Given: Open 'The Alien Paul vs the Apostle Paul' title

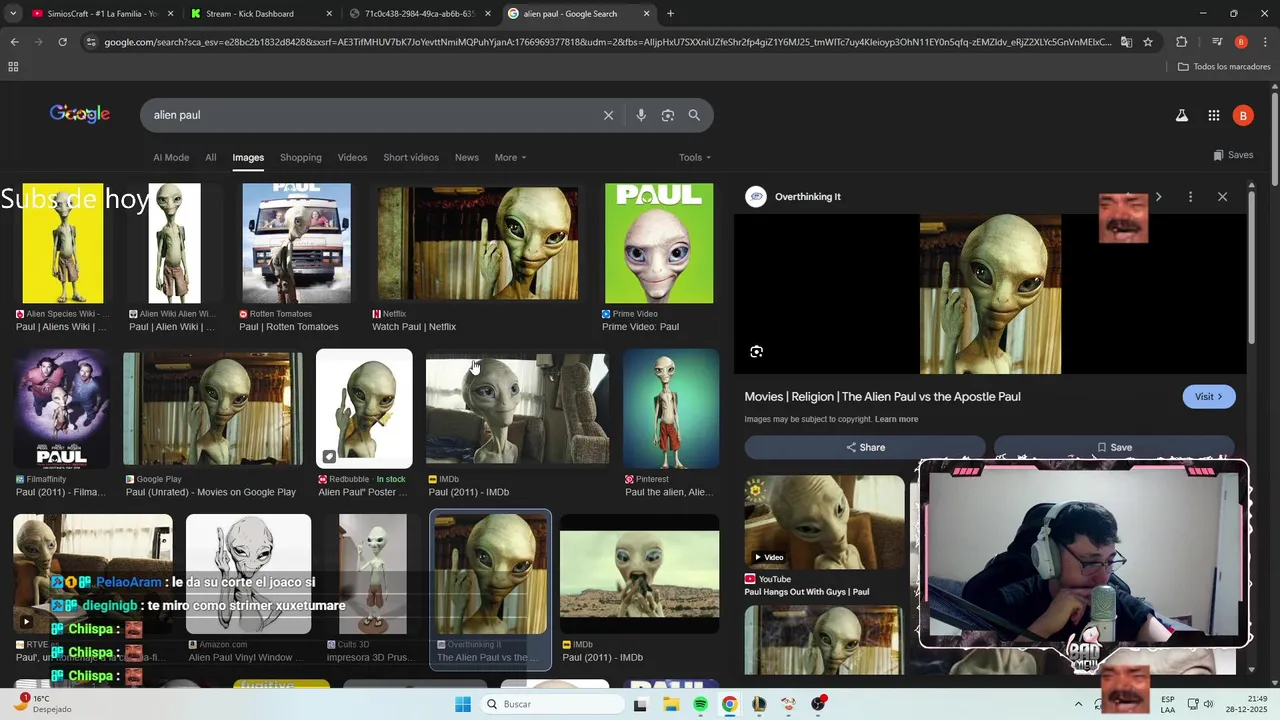Looking at the screenshot, I should tap(882, 396).
